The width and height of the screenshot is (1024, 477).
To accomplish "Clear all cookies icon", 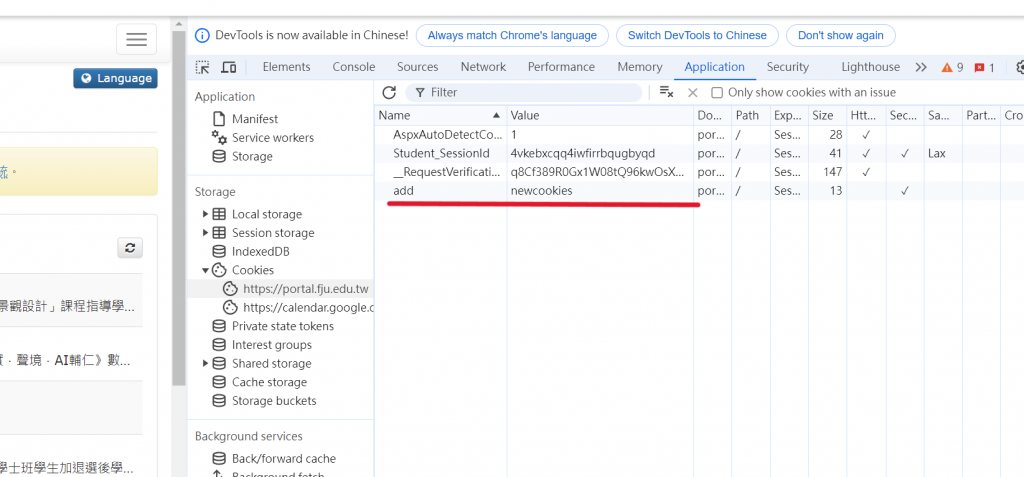I will tap(666, 92).
